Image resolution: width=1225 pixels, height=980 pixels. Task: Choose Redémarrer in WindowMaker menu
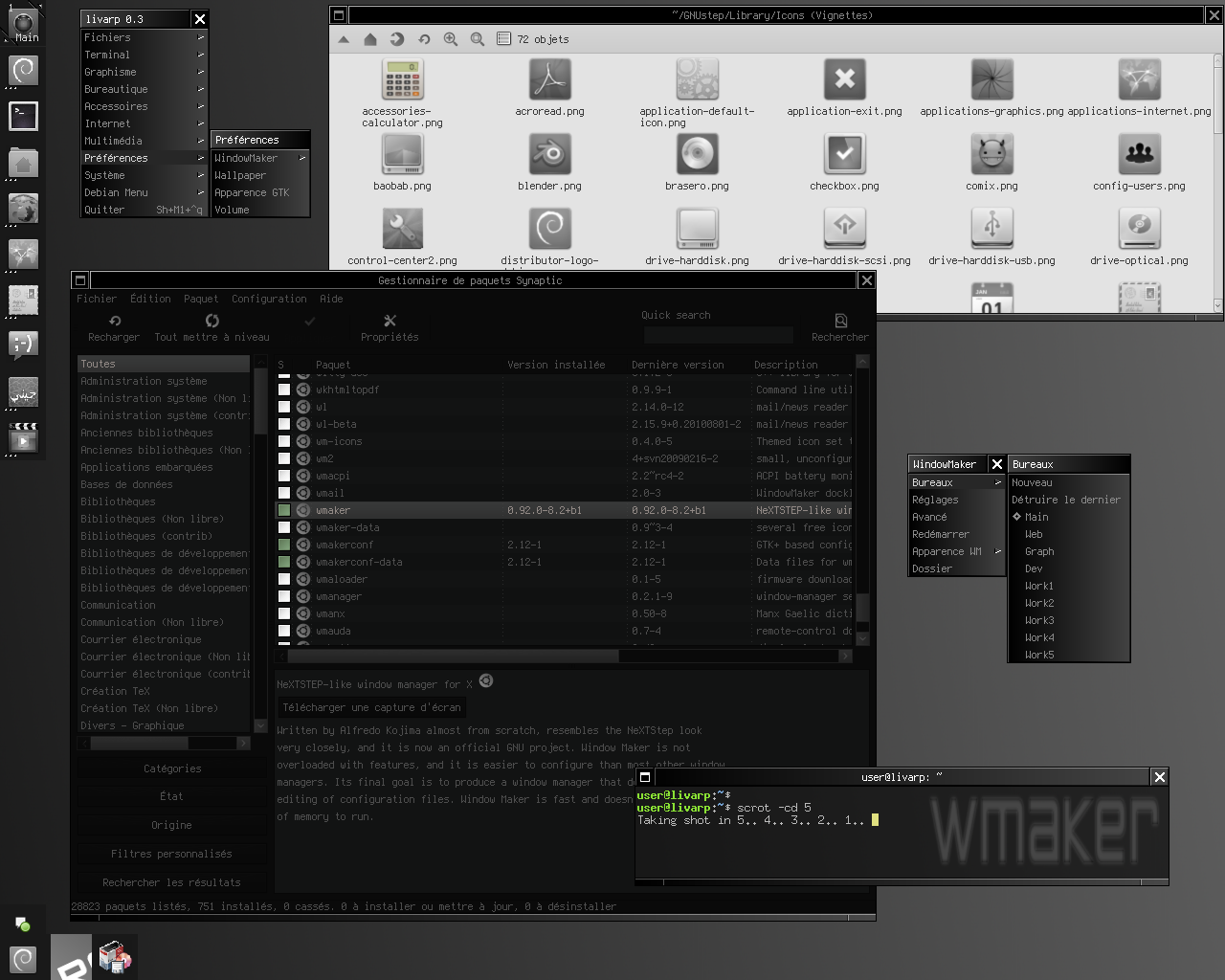[x=957, y=534]
